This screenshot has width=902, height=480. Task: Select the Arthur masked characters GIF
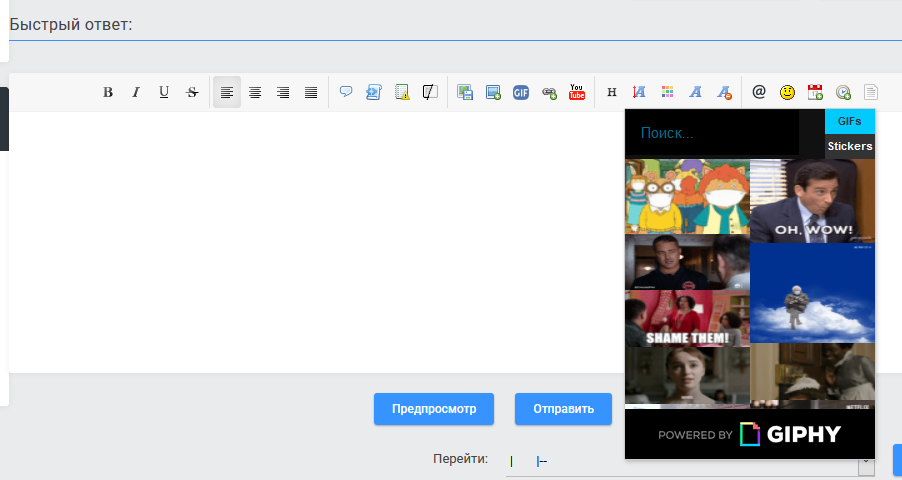(687, 197)
